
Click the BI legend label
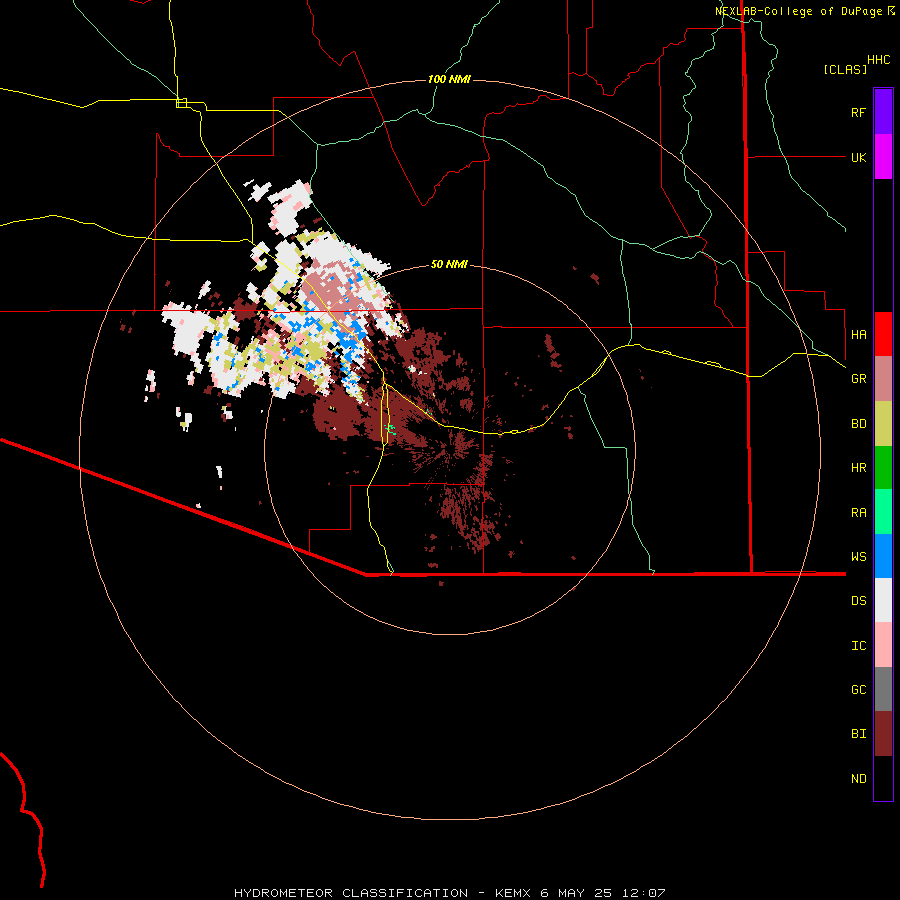[x=858, y=734]
